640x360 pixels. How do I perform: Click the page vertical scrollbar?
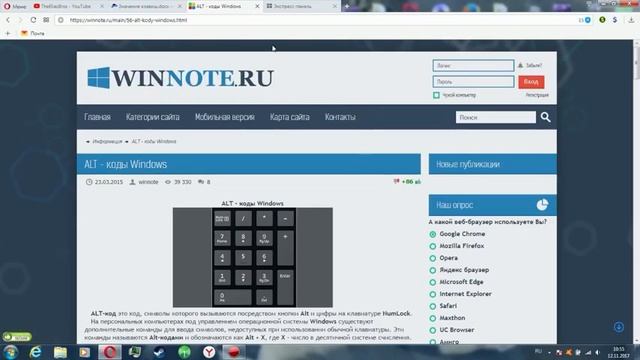click(x=637, y=192)
